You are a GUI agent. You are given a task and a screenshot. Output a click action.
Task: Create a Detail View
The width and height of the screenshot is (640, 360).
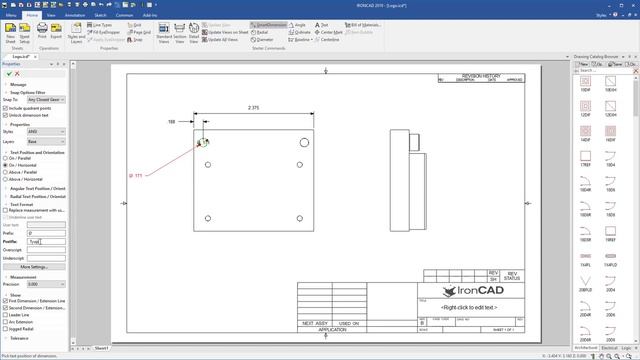pyautogui.click(x=194, y=33)
